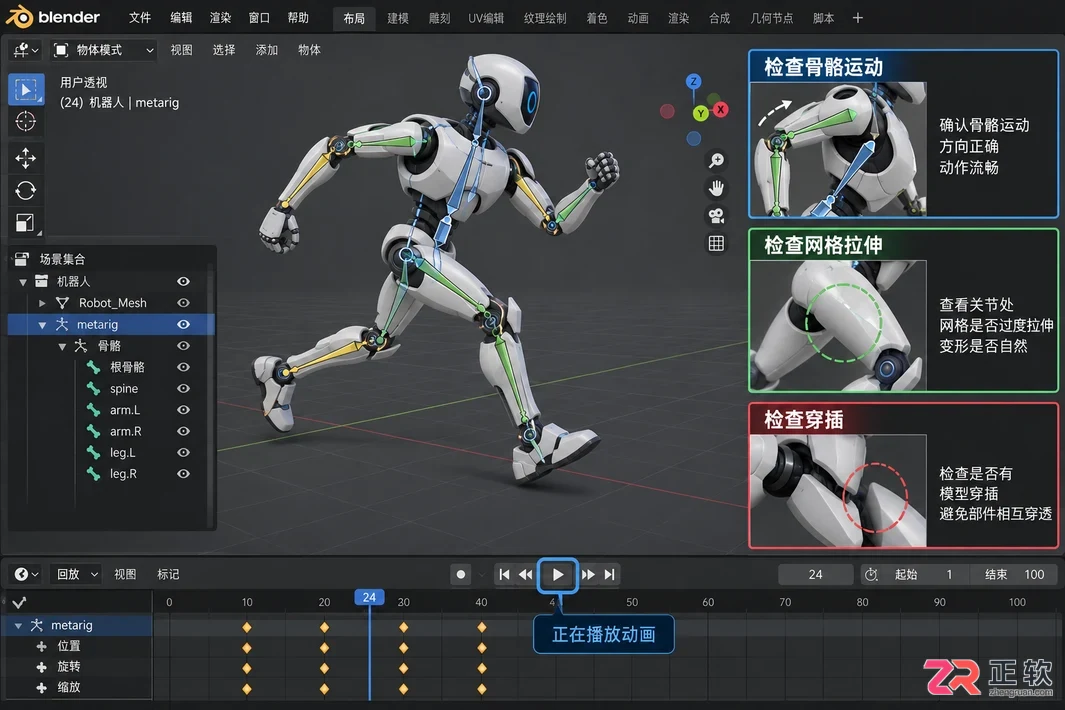
Task: Click the red X axis gizmo
Action: [721, 109]
